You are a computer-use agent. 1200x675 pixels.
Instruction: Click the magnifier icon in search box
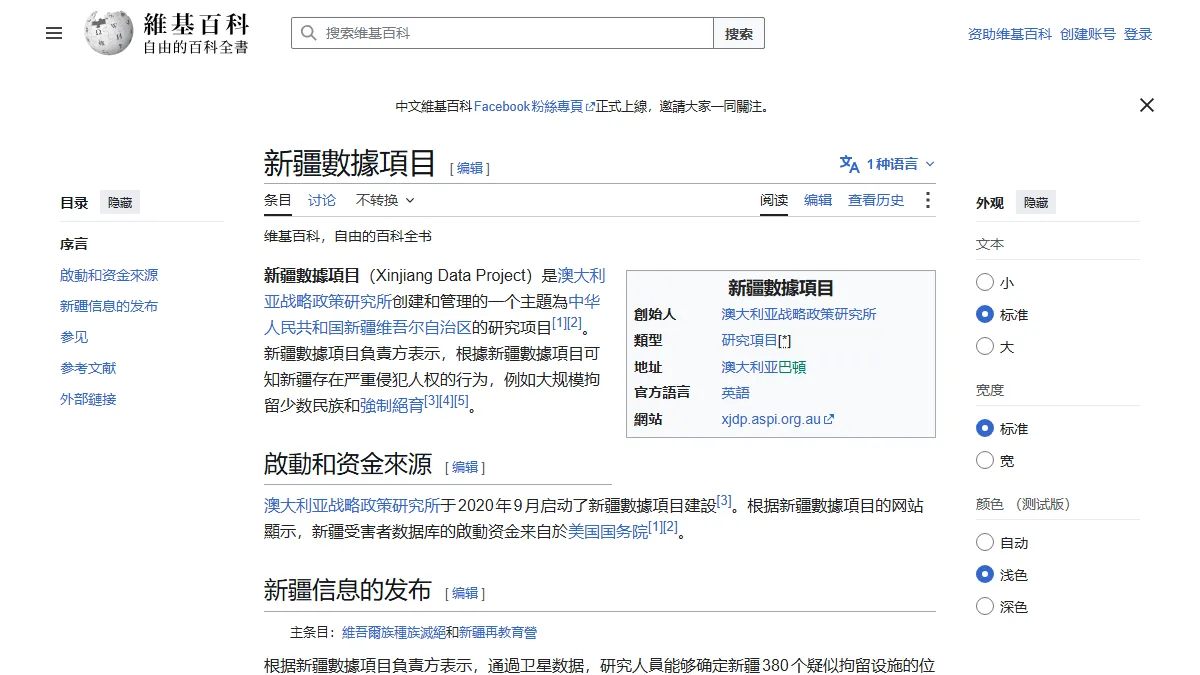point(308,33)
